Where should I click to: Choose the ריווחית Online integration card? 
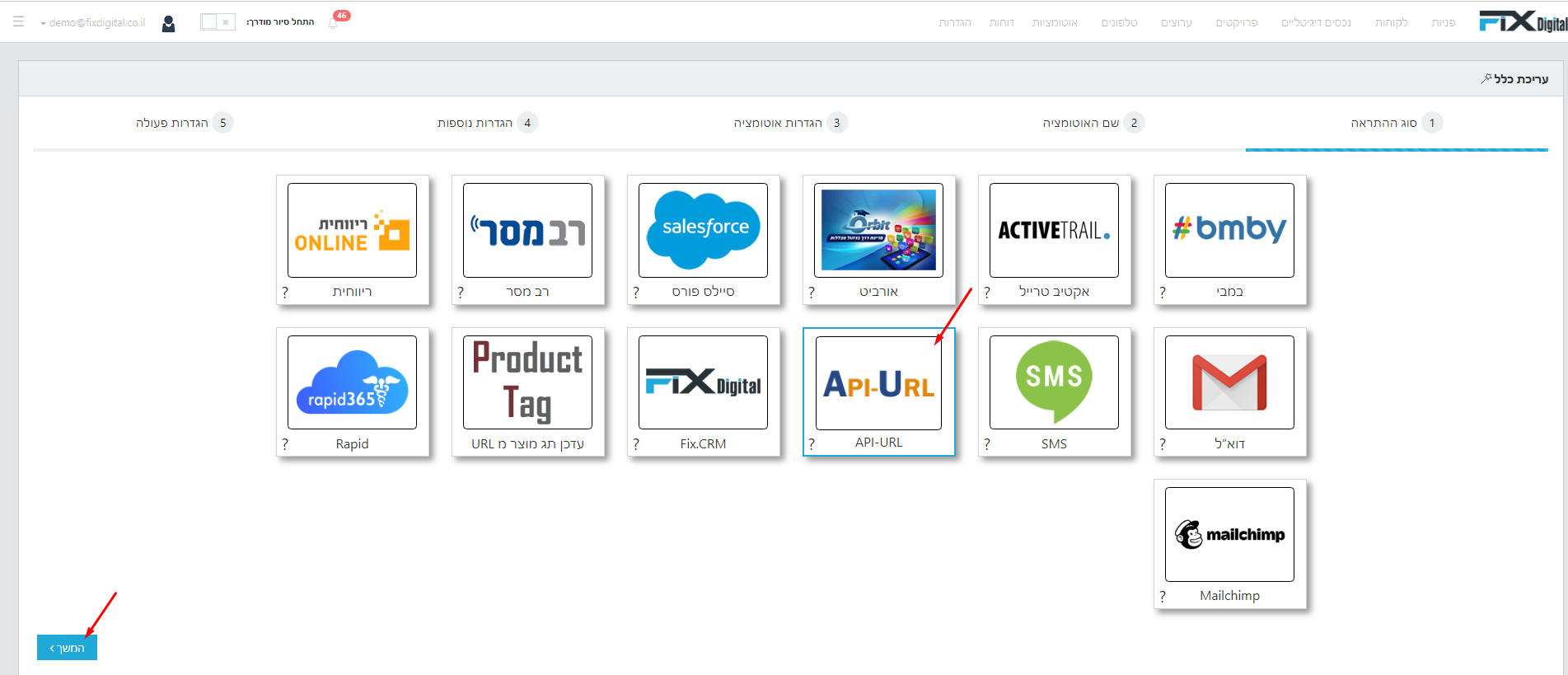(x=352, y=240)
